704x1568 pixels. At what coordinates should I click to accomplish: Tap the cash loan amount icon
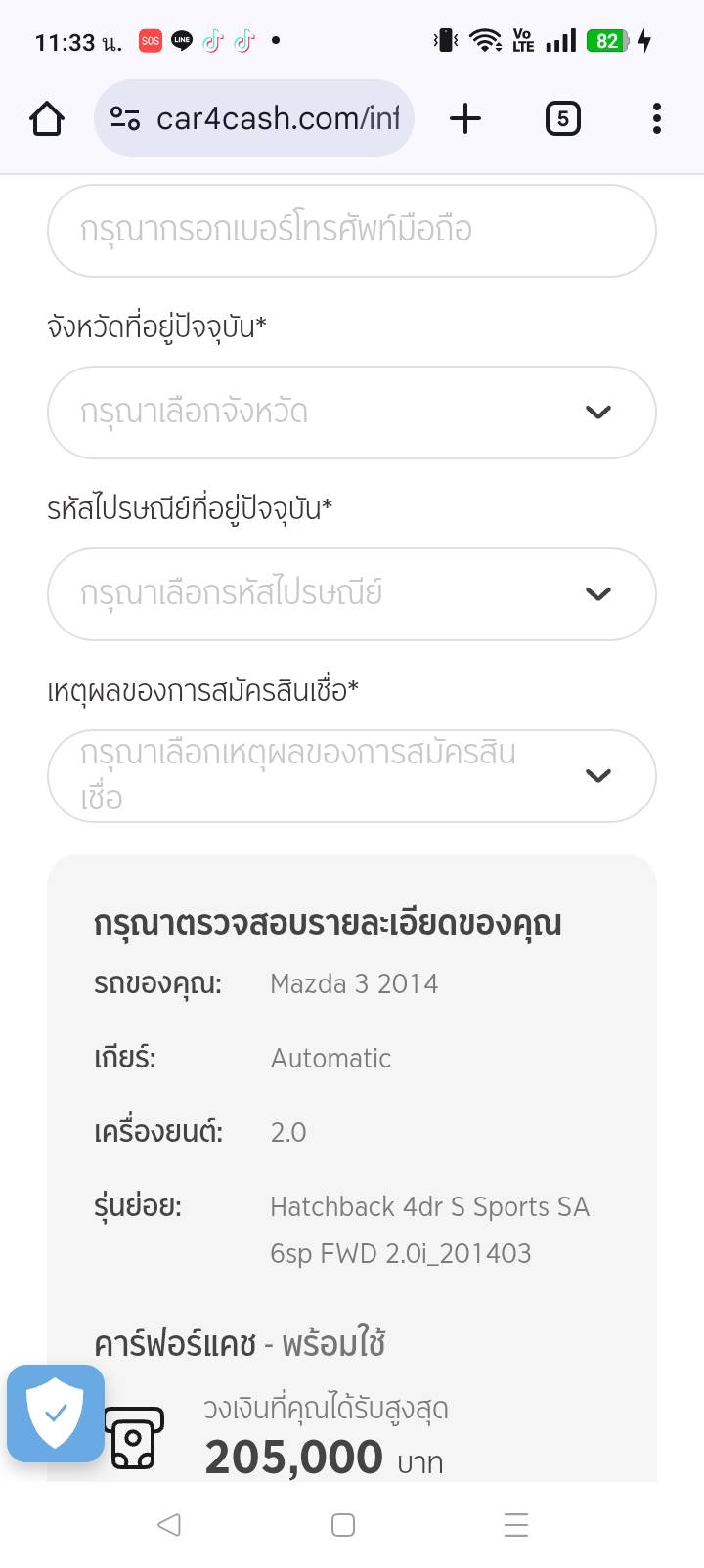[x=134, y=1438]
